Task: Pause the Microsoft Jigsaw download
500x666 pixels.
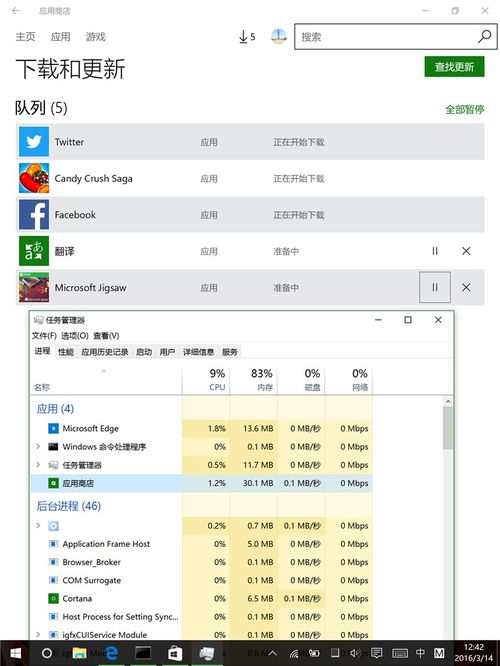Action: (435, 288)
